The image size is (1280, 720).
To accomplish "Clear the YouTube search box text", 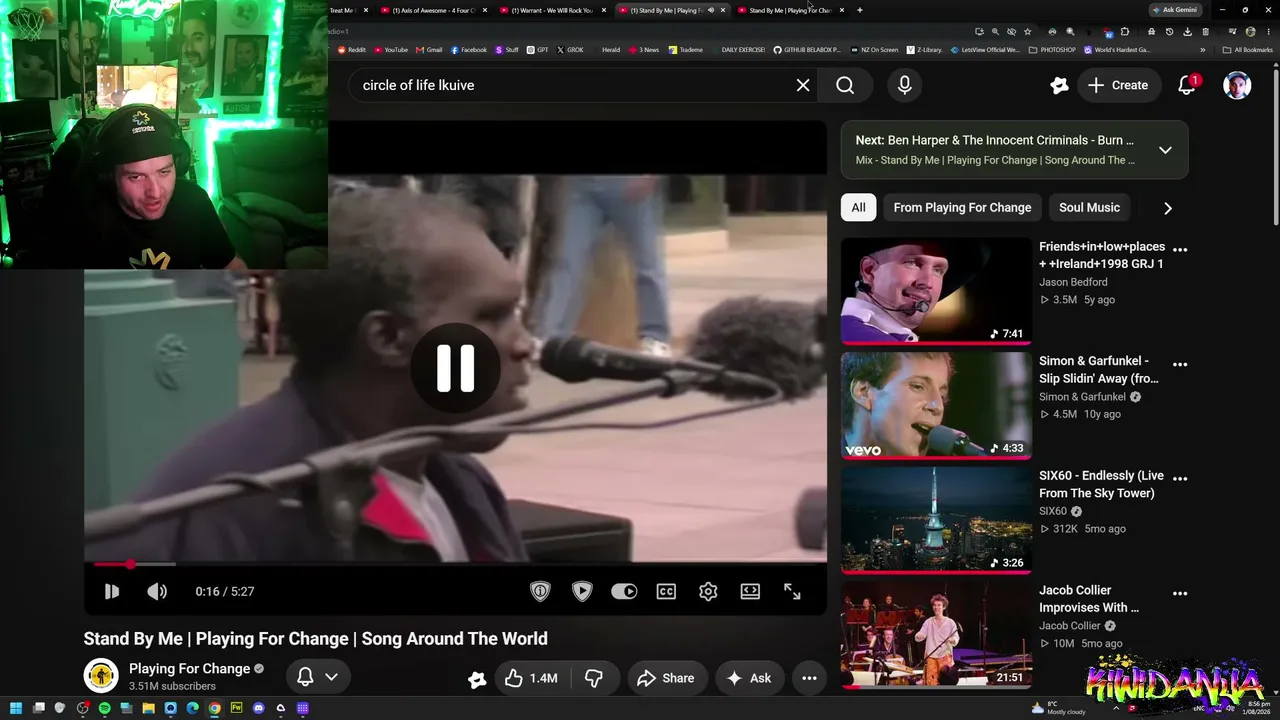I will [x=803, y=85].
